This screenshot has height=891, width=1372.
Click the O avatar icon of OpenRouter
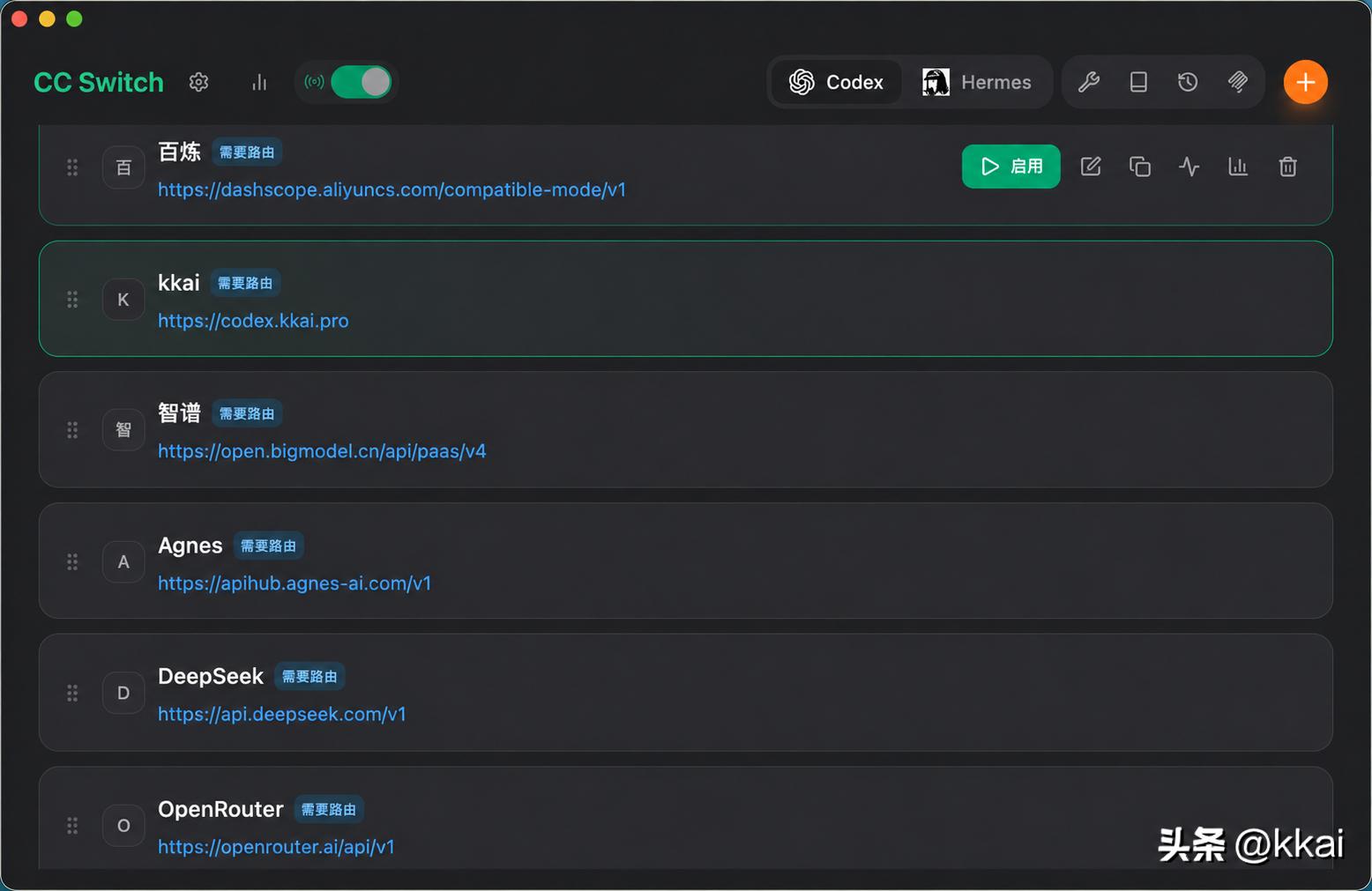pos(123,826)
